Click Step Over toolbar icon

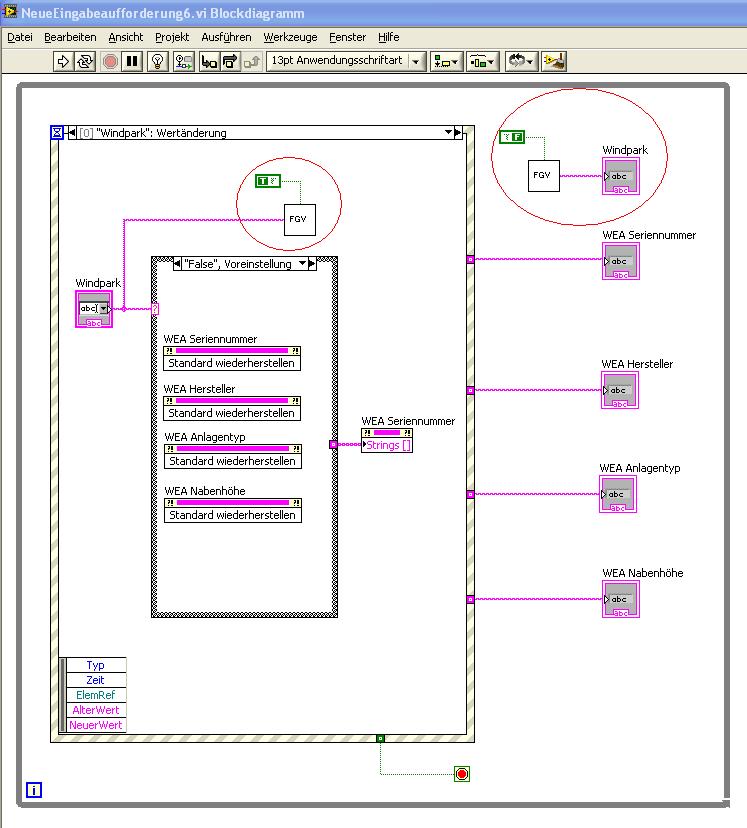tap(230, 61)
